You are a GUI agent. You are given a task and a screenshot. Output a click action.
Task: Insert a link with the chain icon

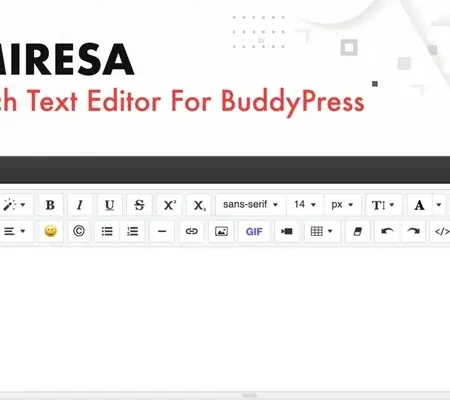[192, 231]
